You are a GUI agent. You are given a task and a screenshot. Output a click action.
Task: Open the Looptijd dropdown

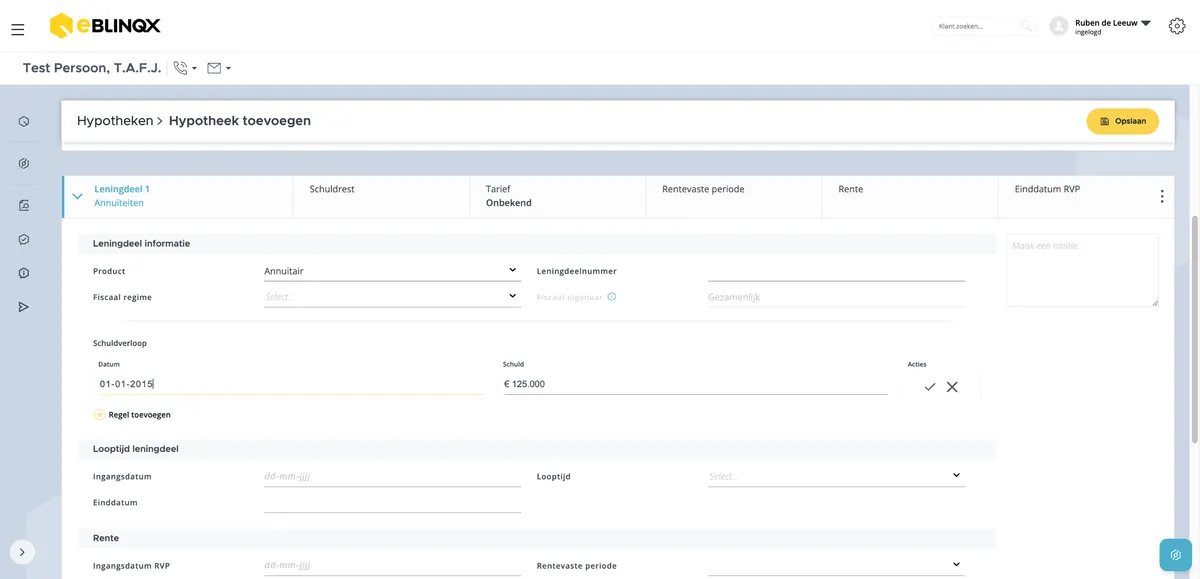836,477
